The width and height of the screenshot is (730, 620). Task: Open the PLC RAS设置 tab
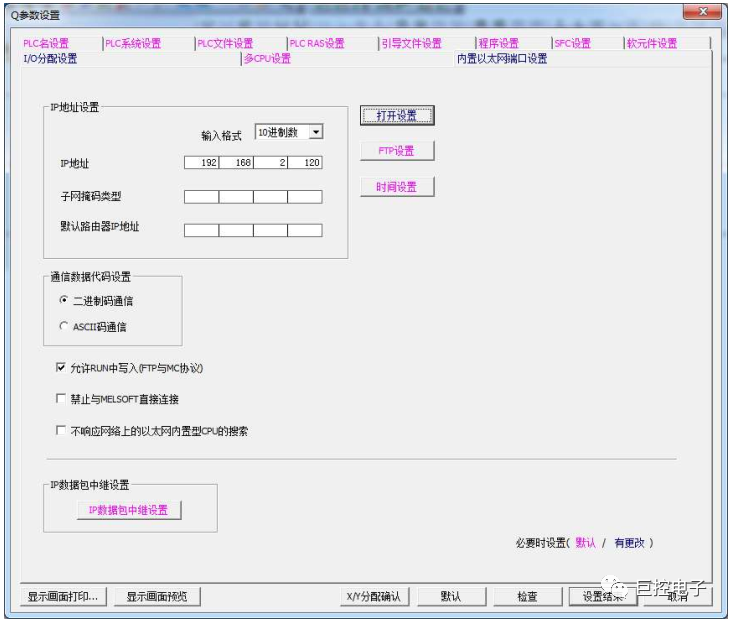click(x=316, y=43)
